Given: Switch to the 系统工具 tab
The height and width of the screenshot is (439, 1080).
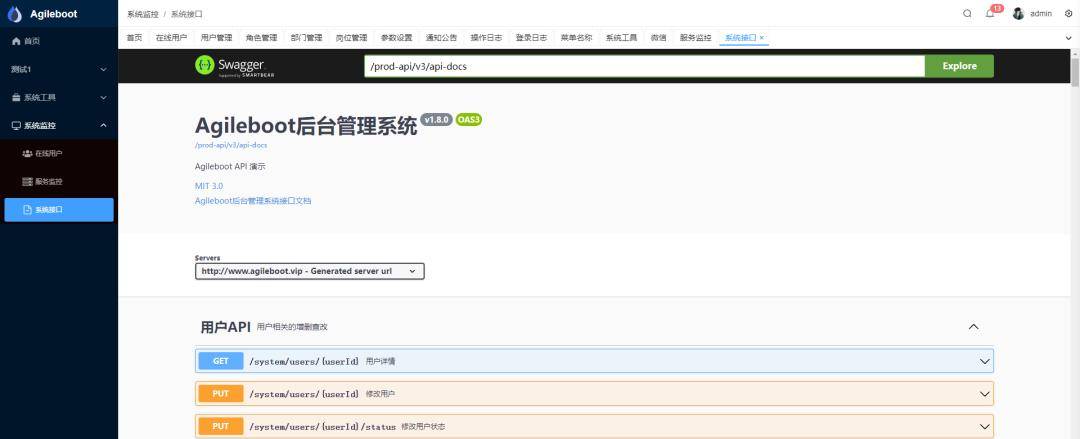Looking at the screenshot, I should tap(621, 38).
